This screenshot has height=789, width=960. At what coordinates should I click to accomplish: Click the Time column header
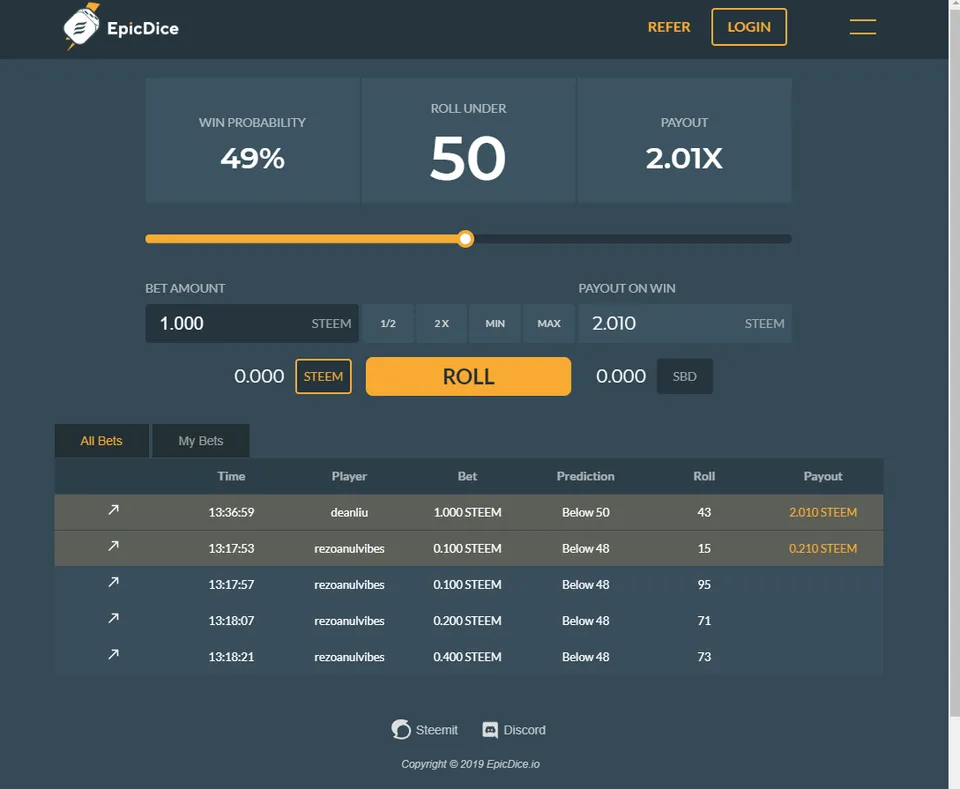(x=231, y=476)
